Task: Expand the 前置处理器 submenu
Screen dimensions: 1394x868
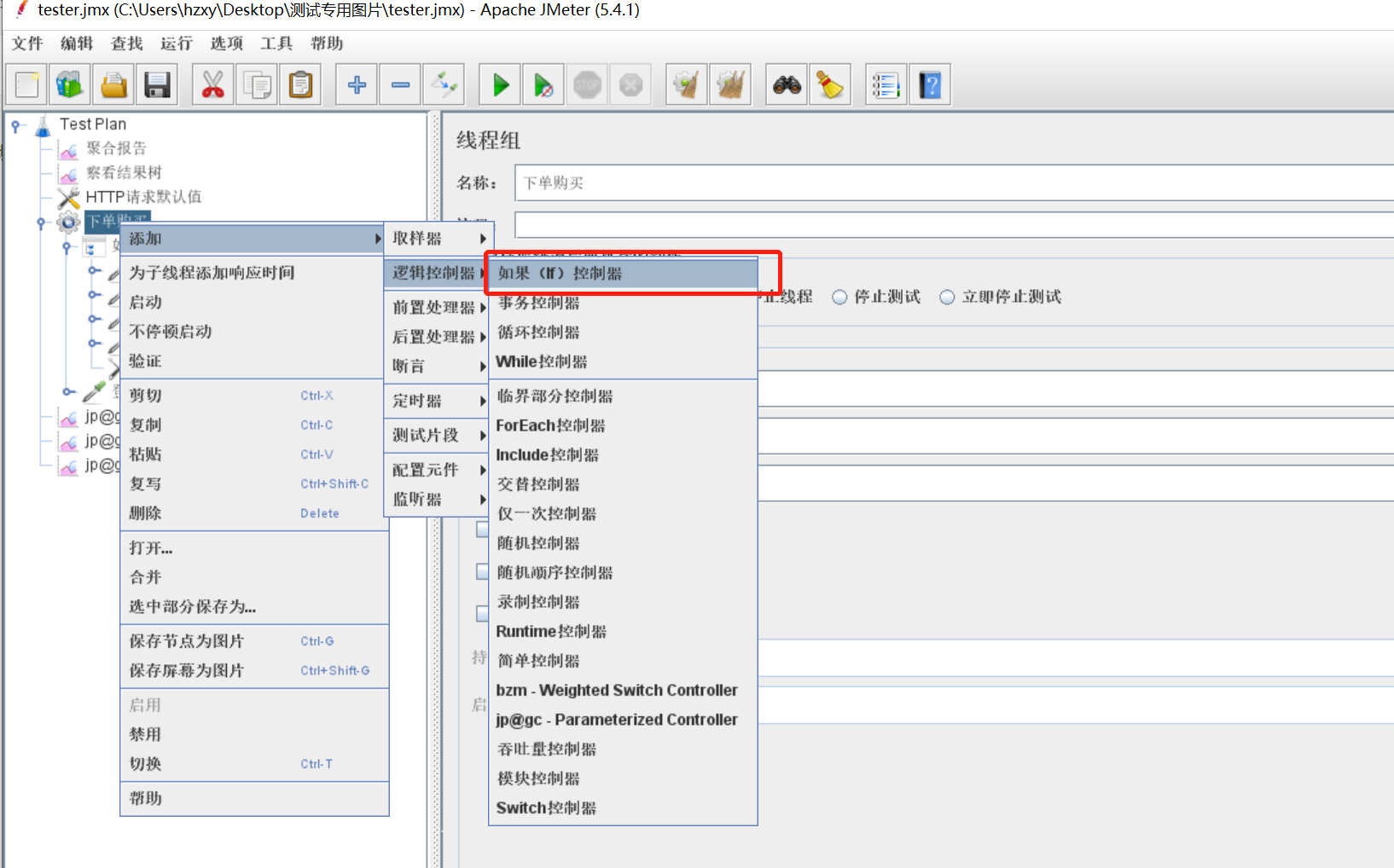Action: click(437, 307)
